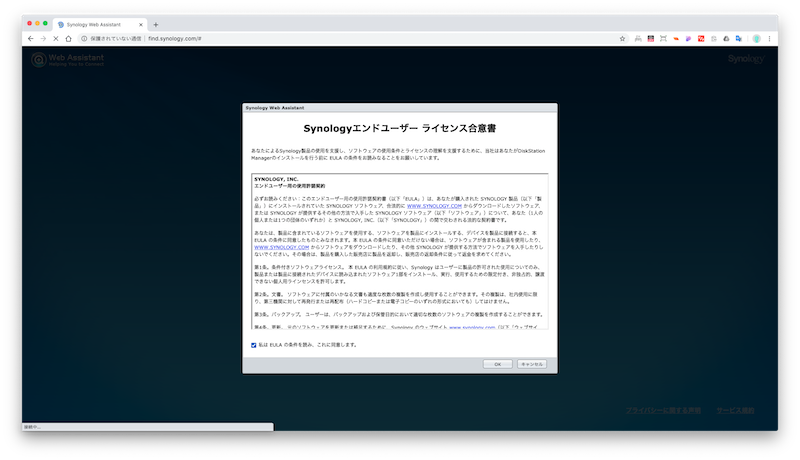Stop loading the page

point(56,39)
